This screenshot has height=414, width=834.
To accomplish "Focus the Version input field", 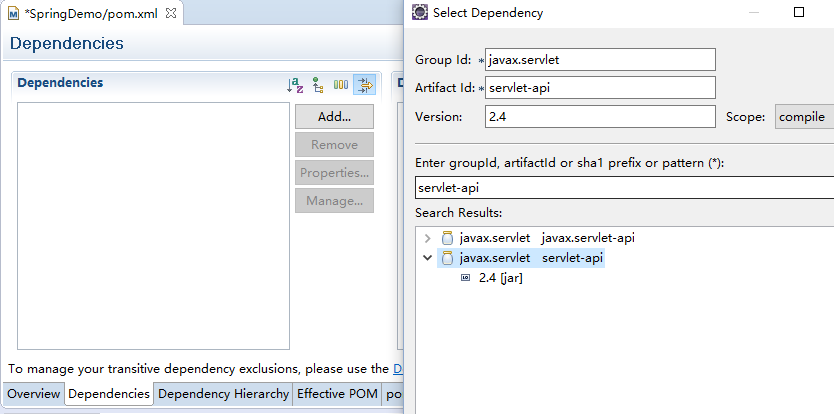I will (x=600, y=117).
